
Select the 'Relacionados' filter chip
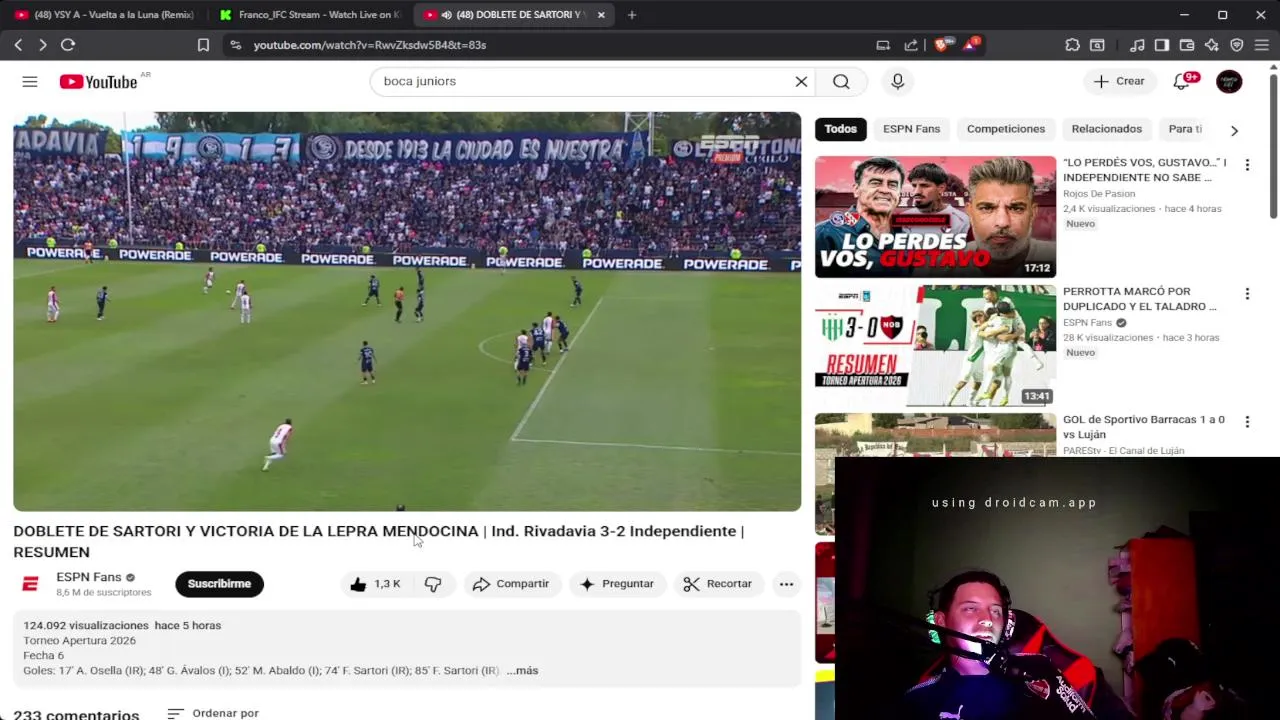click(1106, 129)
